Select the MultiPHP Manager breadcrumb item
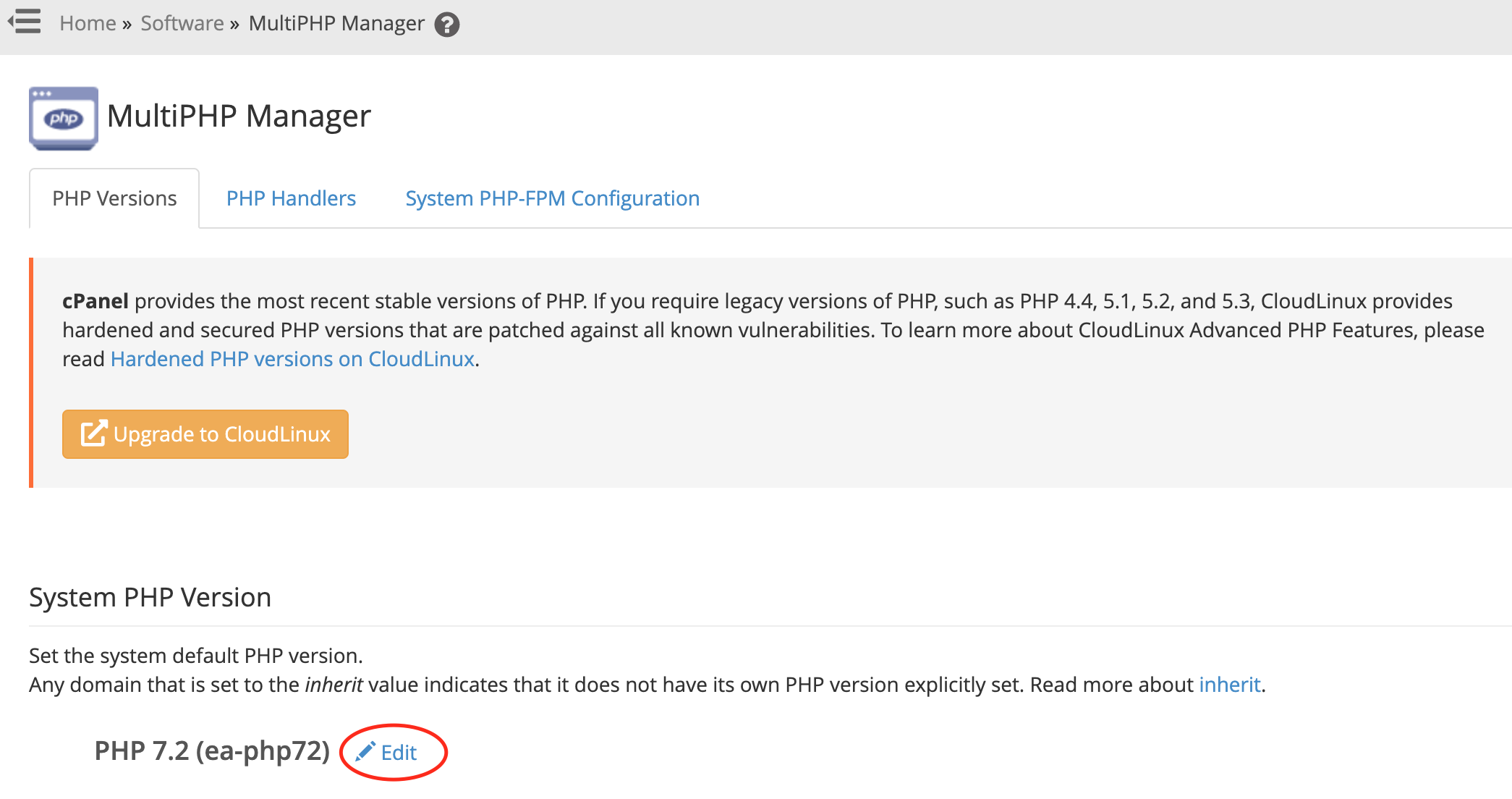The height and width of the screenshot is (799, 1512). pos(336,23)
